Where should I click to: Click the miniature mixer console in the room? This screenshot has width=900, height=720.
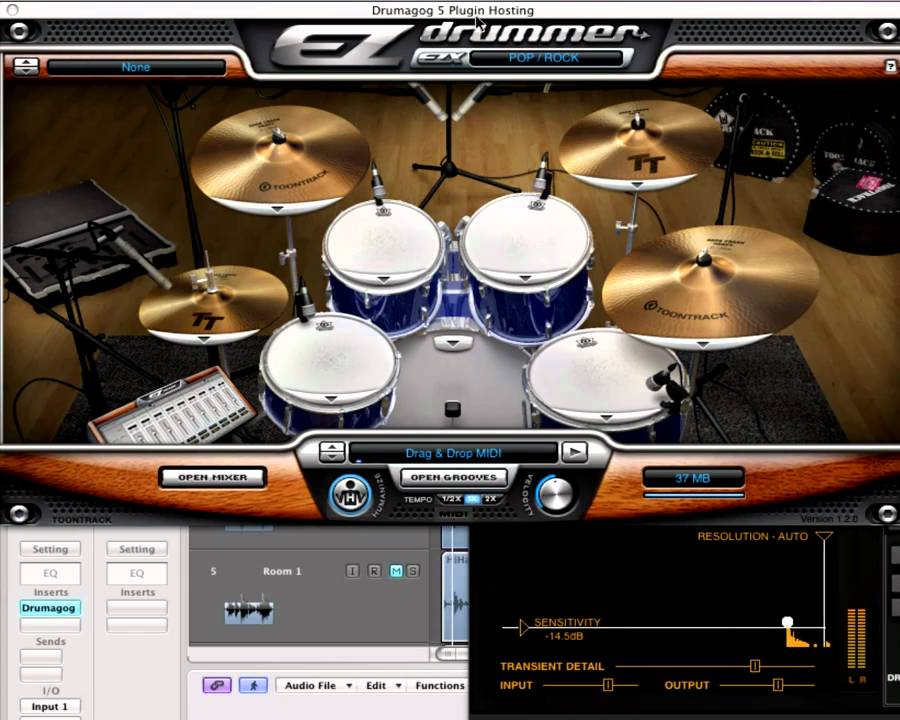click(x=173, y=407)
